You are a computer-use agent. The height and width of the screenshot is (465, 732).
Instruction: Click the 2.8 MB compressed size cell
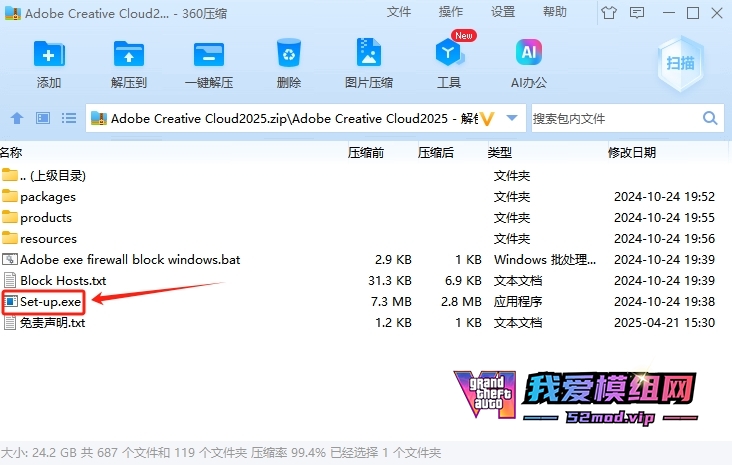[461, 302]
